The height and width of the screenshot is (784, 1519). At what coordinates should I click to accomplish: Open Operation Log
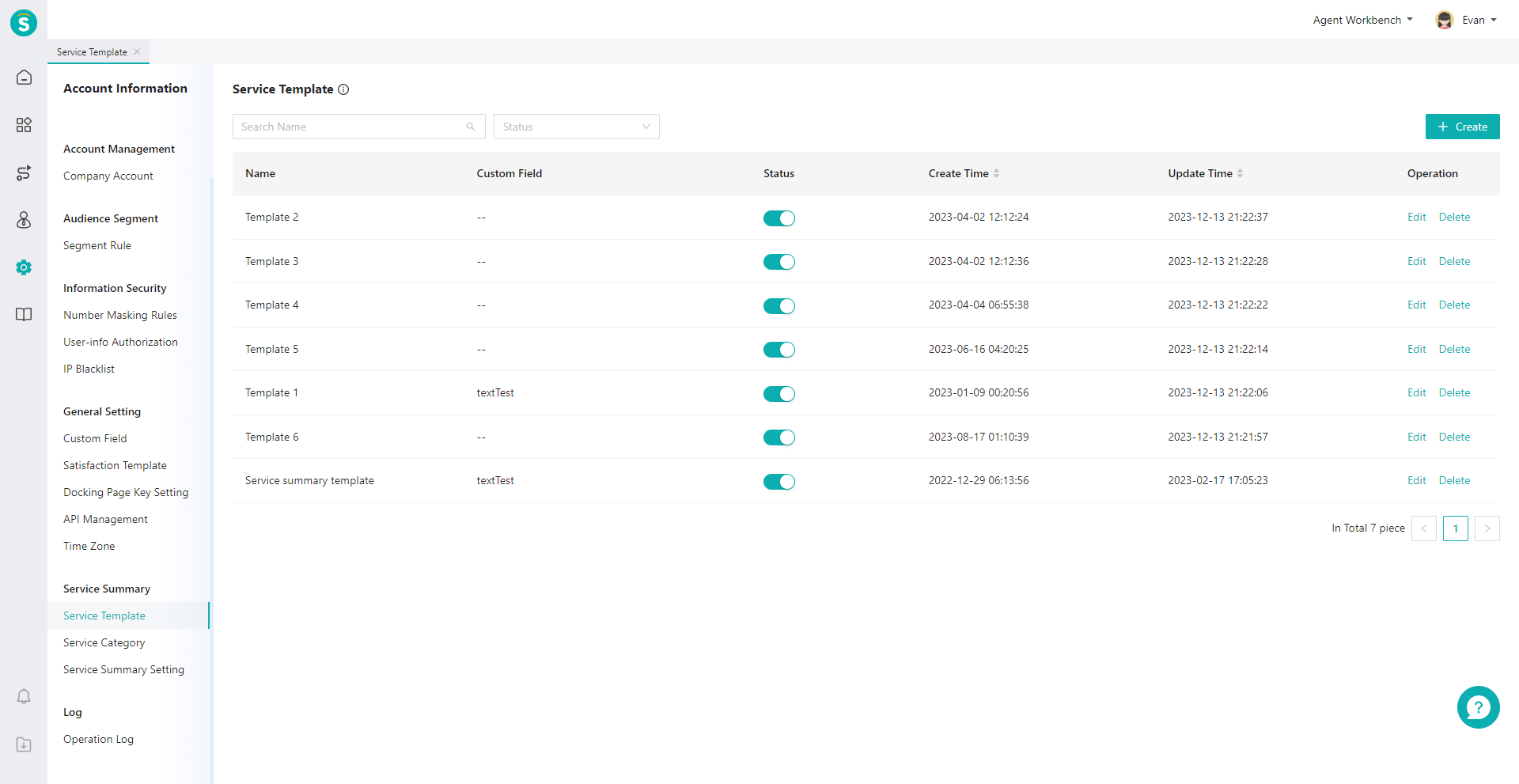tap(98, 739)
